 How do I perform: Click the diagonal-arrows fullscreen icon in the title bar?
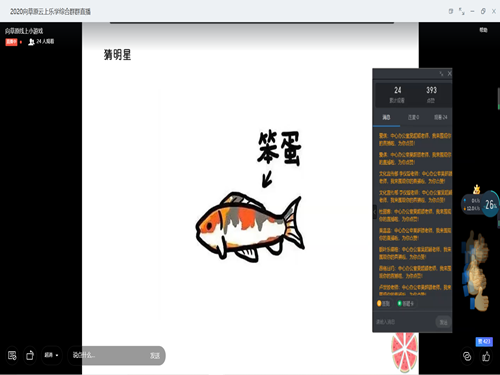point(462,11)
